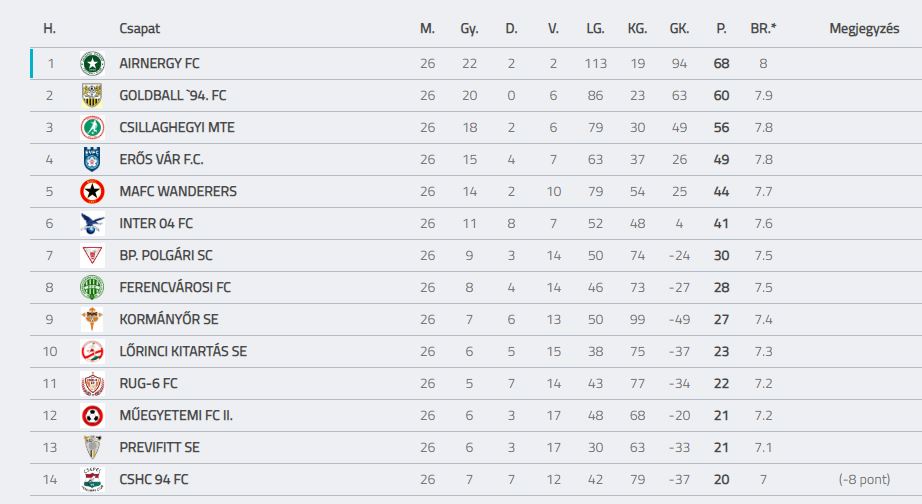The height and width of the screenshot is (504, 922).
Task: Click the INTER 04 FC eagle icon
Action: 92,223
